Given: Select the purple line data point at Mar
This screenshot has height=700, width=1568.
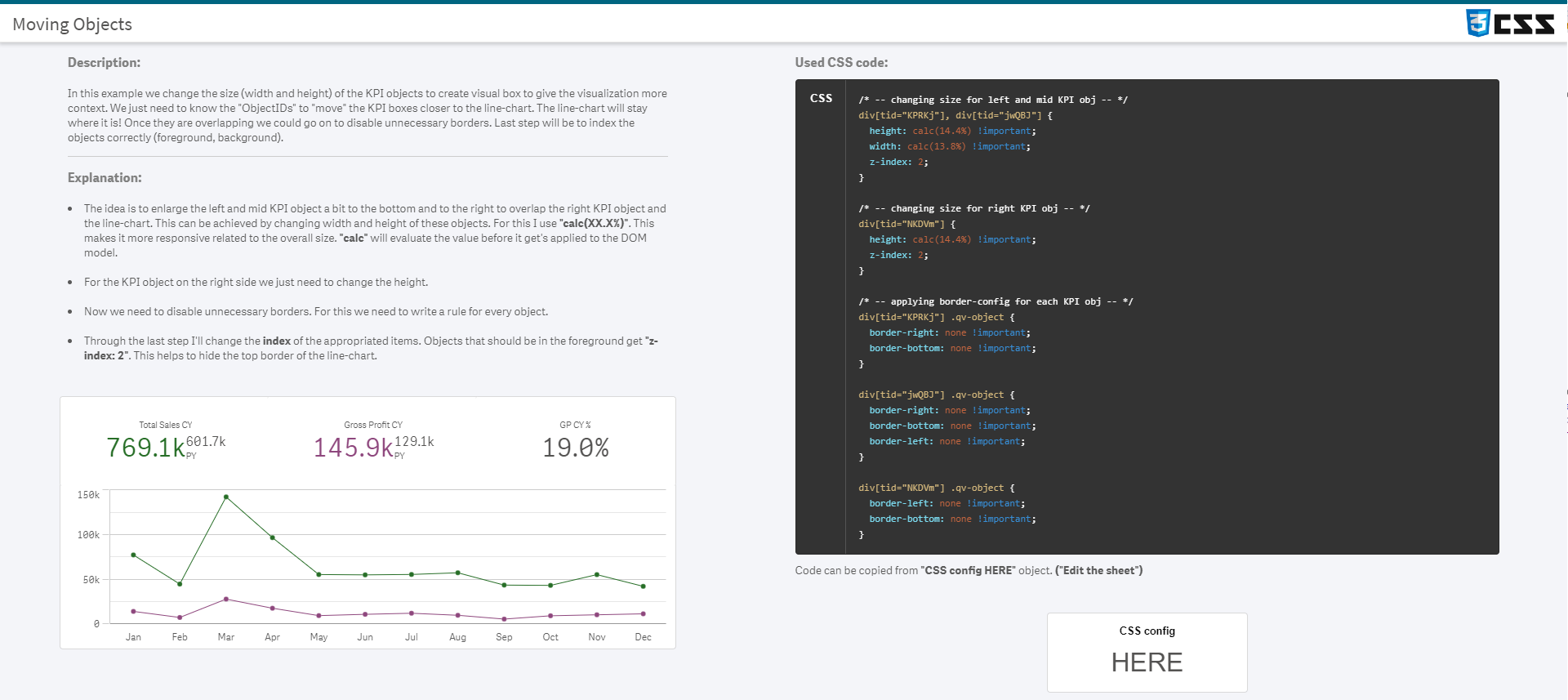Looking at the screenshot, I should pyautogui.click(x=226, y=600).
